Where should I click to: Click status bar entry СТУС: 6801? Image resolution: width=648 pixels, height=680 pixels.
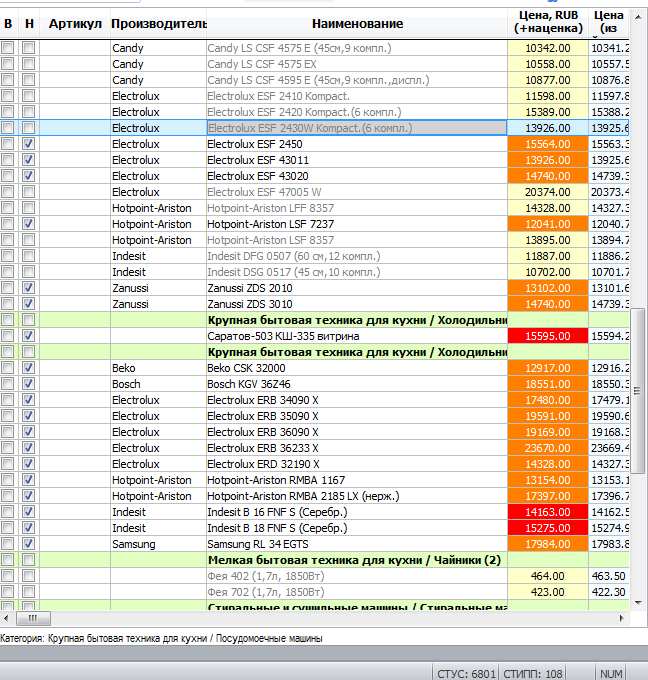[x=466, y=673]
